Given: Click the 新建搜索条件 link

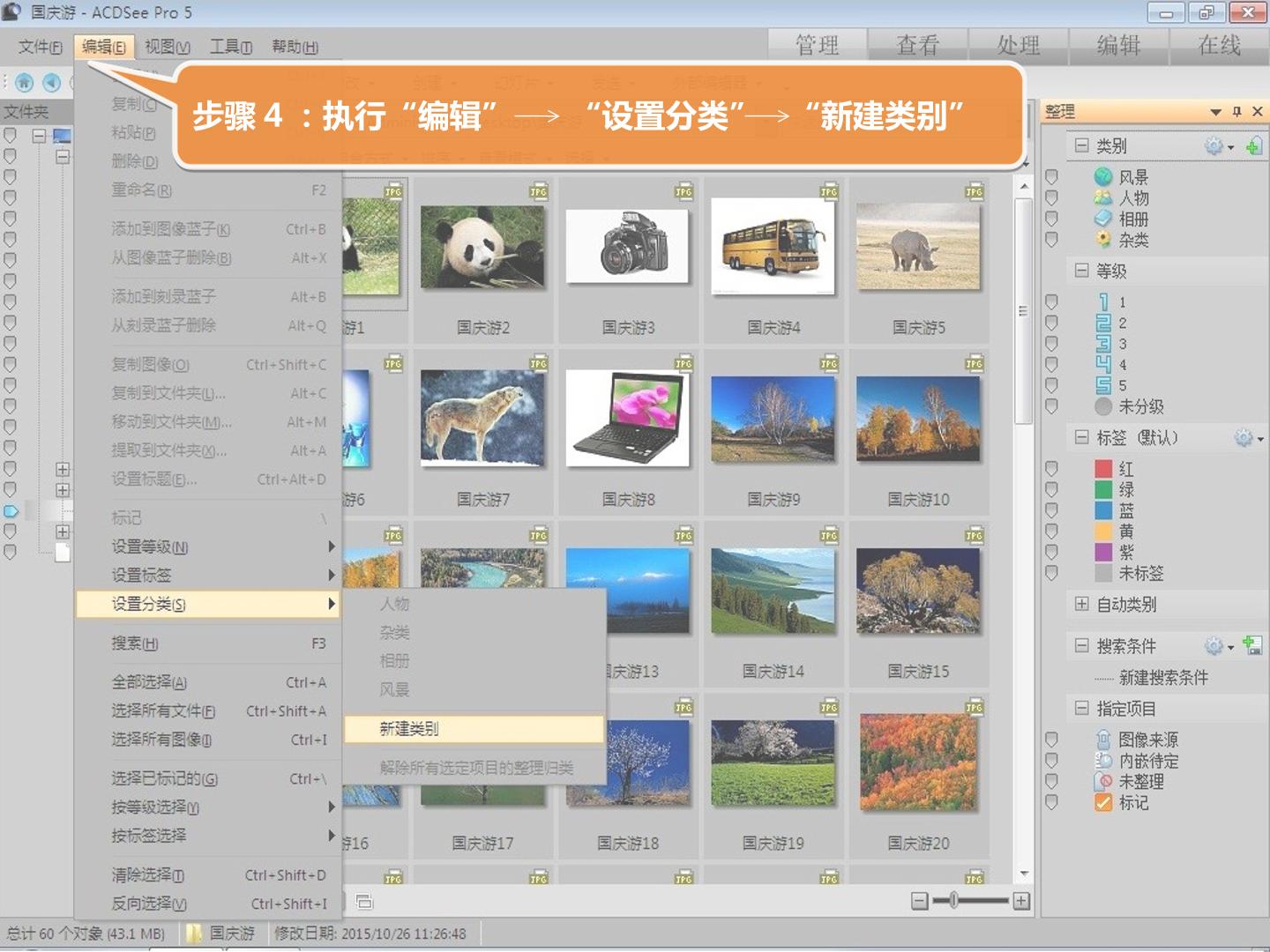Looking at the screenshot, I should (x=1163, y=678).
